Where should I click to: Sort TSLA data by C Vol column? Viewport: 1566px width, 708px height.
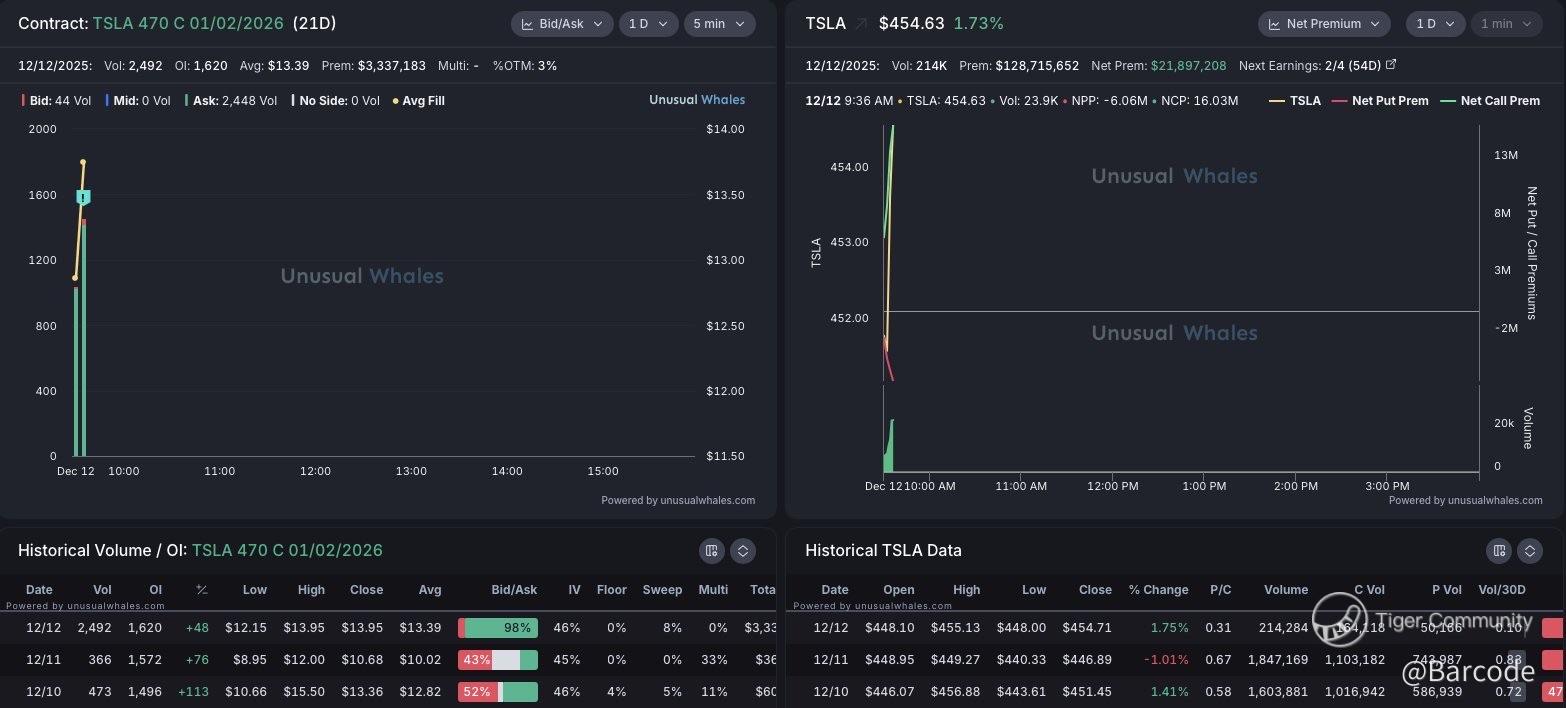(x=1370, y=590)
